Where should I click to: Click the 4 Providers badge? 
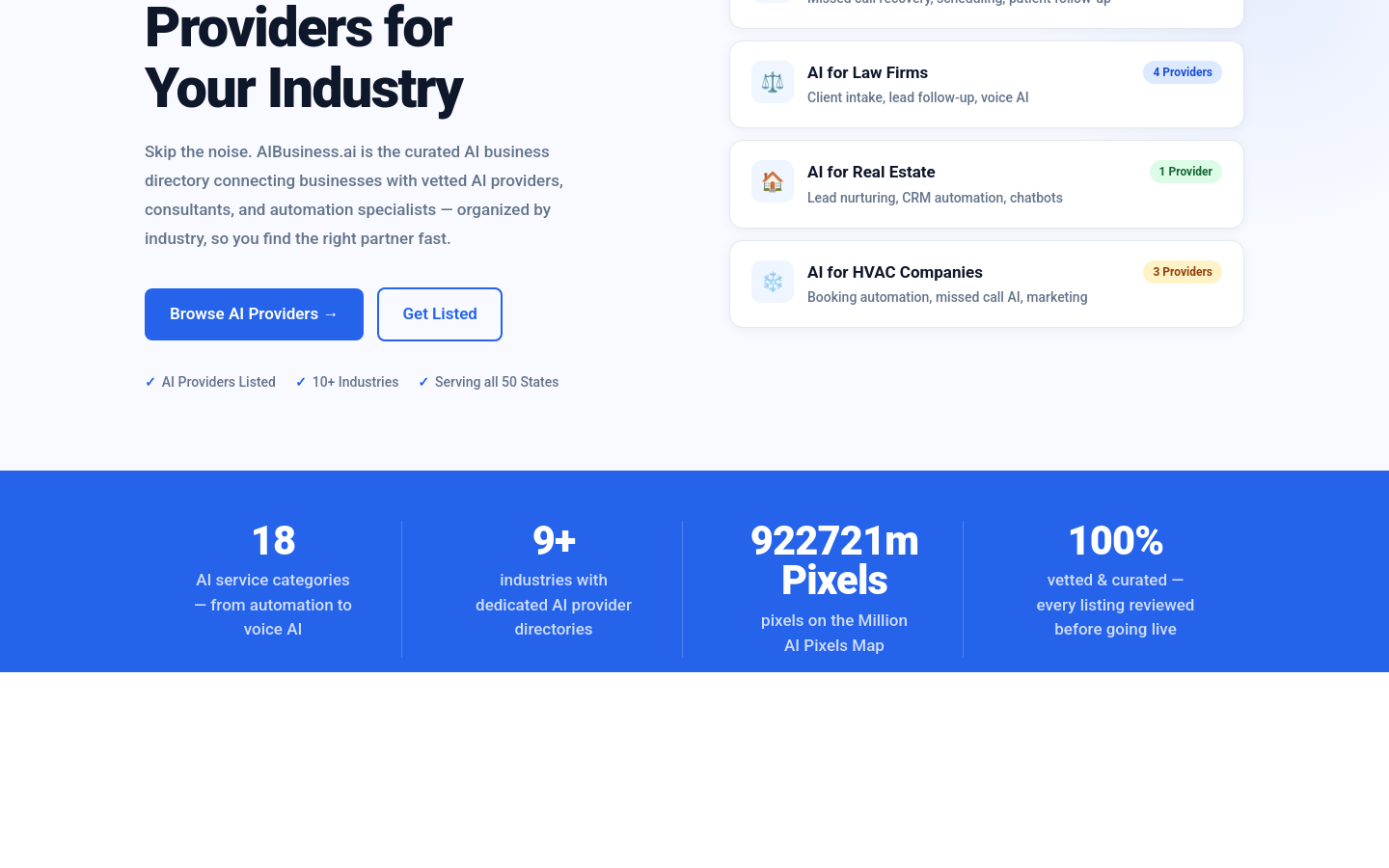[x=1183, y=72]
